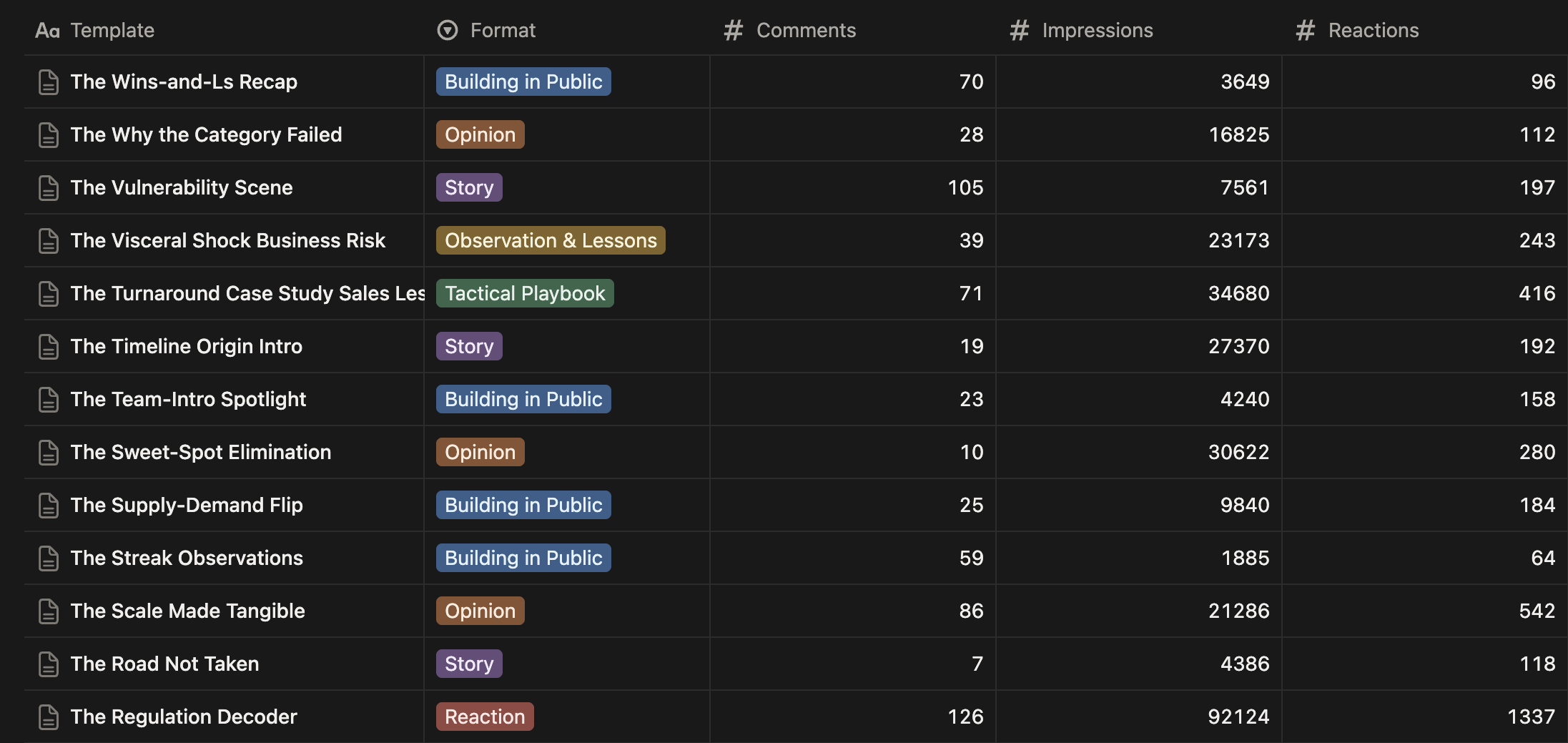Open the Comments column header label
Screen dimensions: 1568x743
point(806,30)
